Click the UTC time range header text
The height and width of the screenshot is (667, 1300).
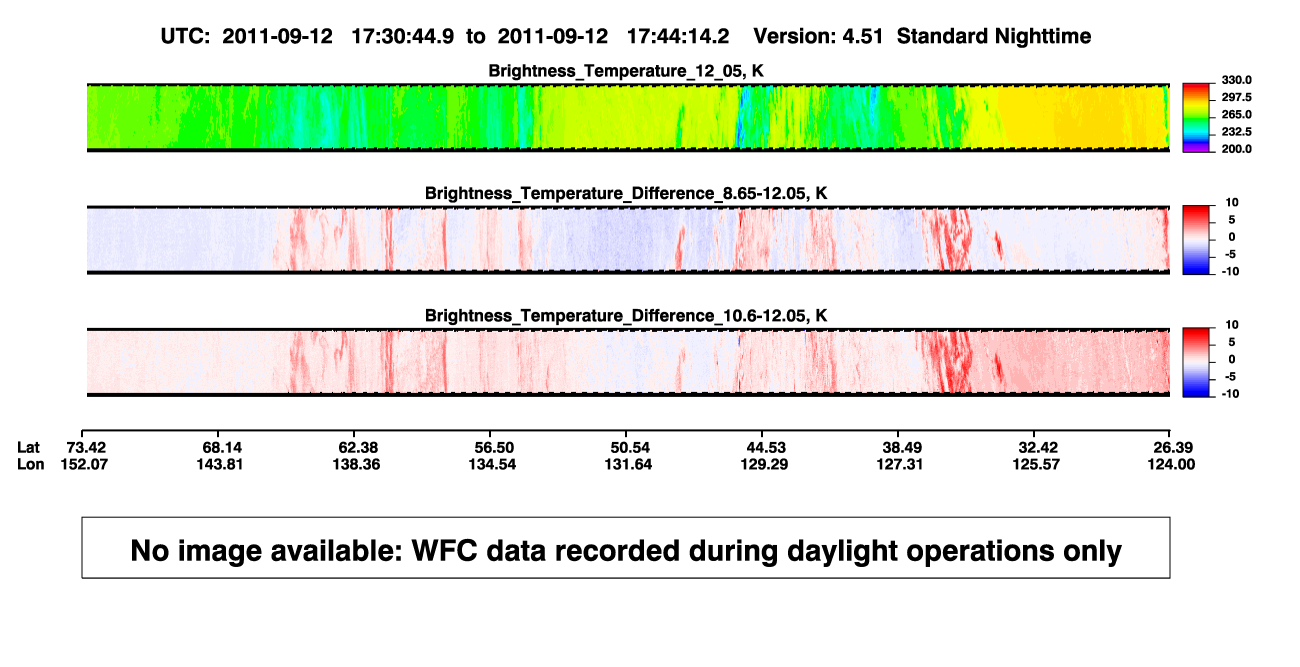(445, 36)
